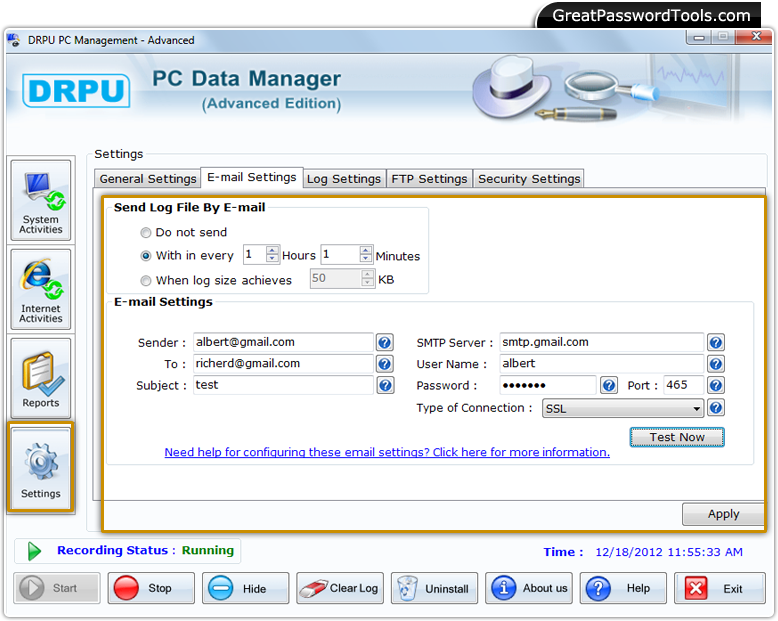Image resolution: width=778 pixels, height=621 pixels.
Task: Switch to the Log Settings tab
Action: point(344,179)
